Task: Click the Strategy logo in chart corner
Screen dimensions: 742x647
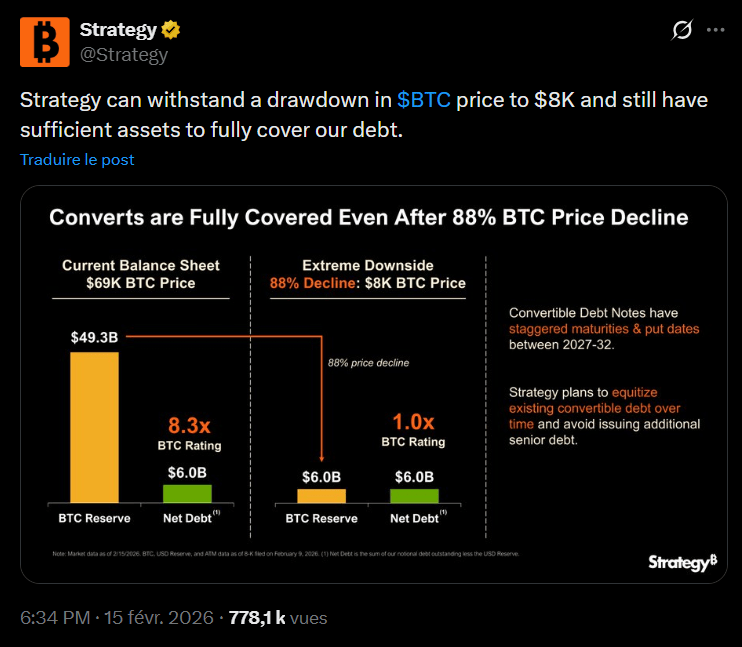Action: (x=682, y=562)
